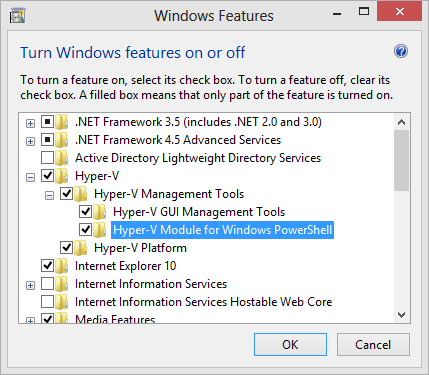Uncheck Hyper-V Management Tools checkbox

coord(66,194)
